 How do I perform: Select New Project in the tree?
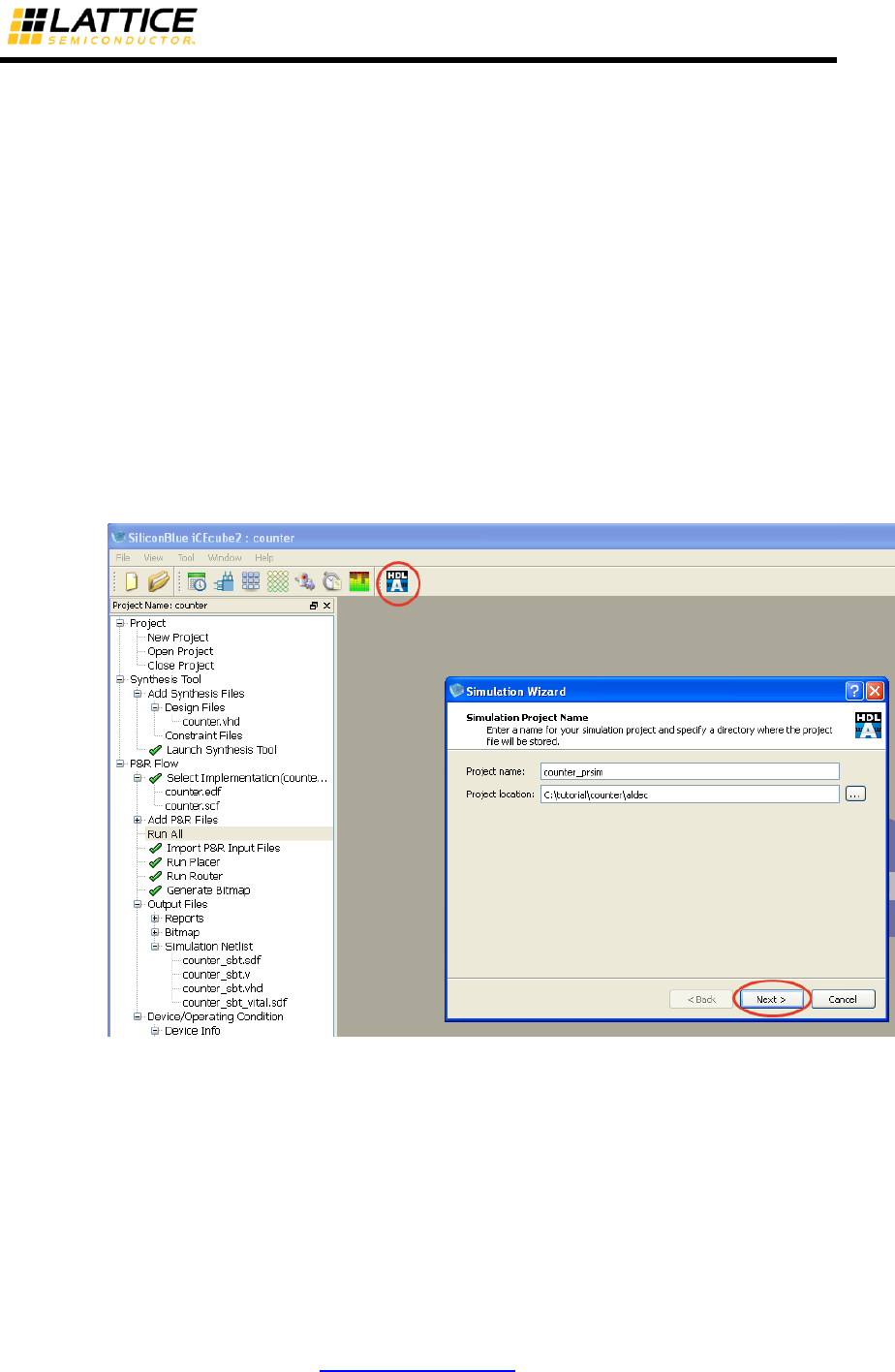178,638
